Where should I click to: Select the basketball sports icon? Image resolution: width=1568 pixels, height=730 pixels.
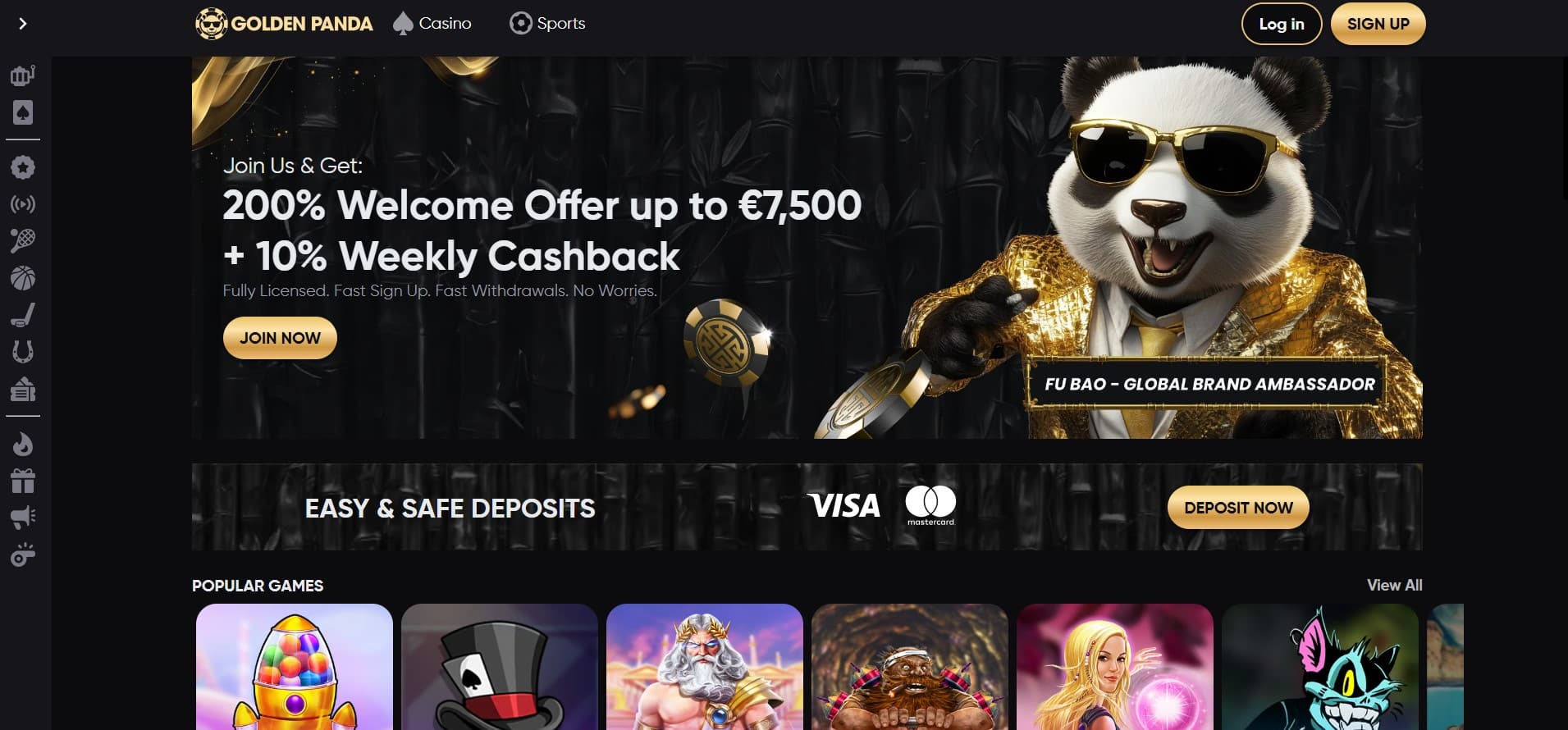[23, 278]
